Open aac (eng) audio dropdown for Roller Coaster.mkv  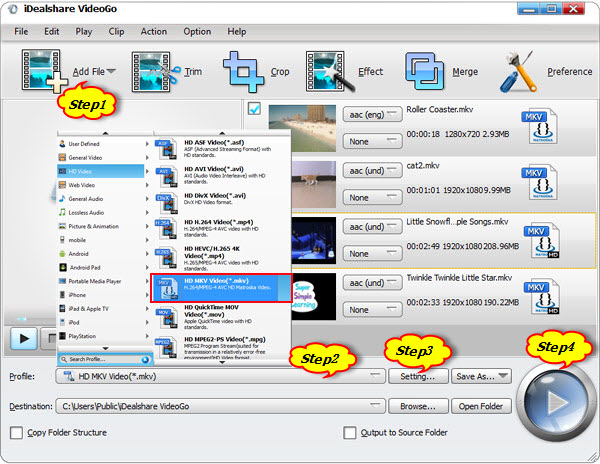pos(372,114)
